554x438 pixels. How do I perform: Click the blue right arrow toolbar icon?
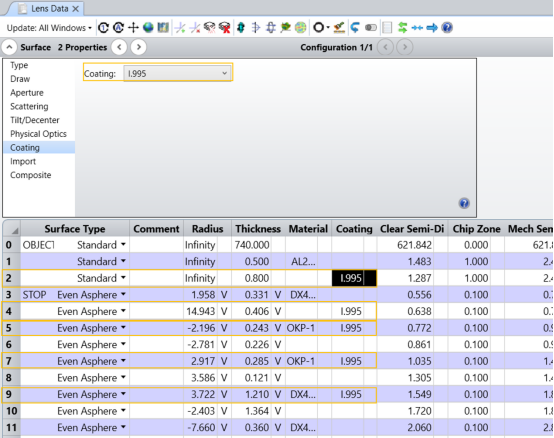[x=432, y=28]
